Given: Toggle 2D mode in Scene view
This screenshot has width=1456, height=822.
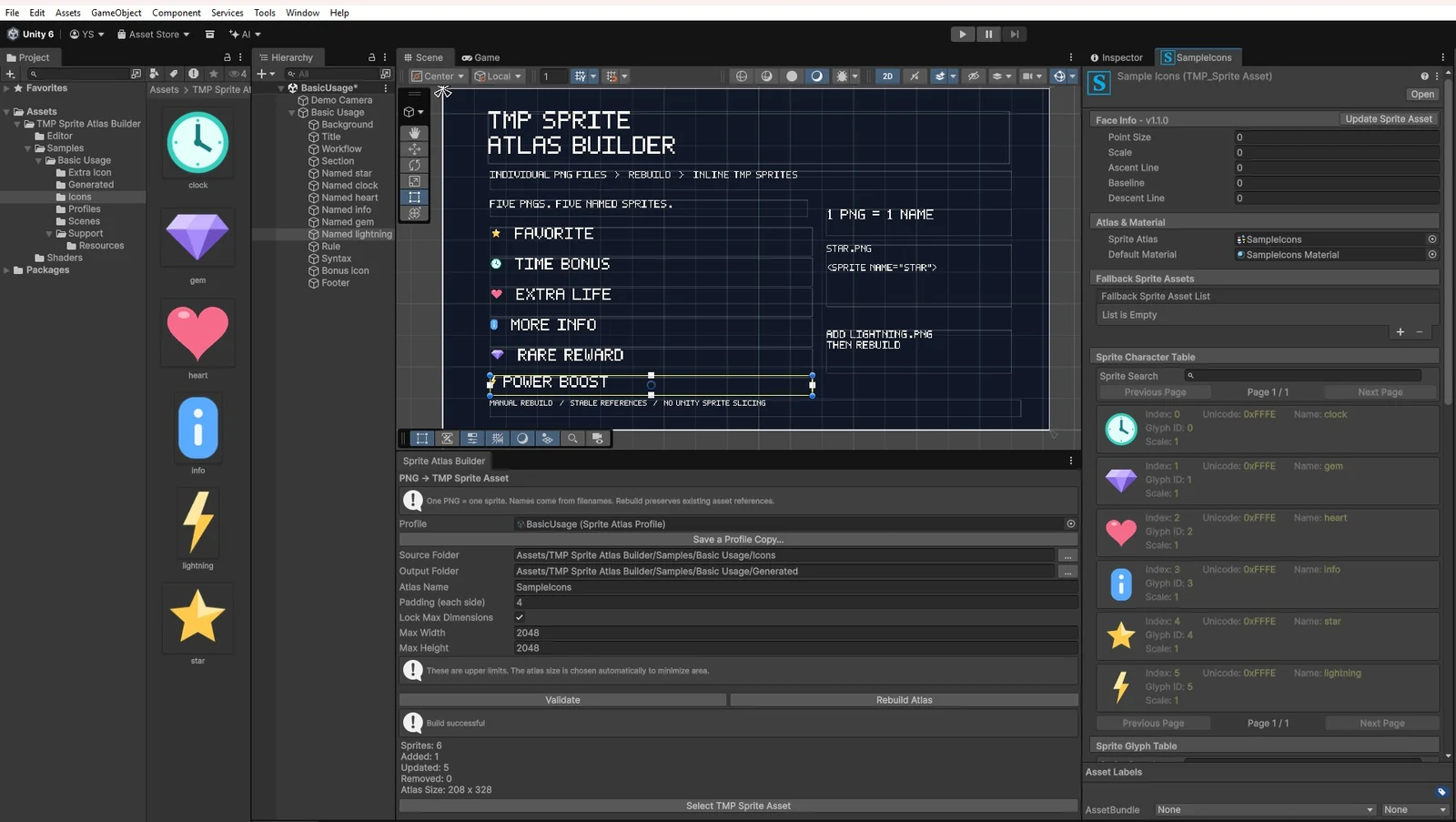Looking at the screenshot, I should [887, 76].
